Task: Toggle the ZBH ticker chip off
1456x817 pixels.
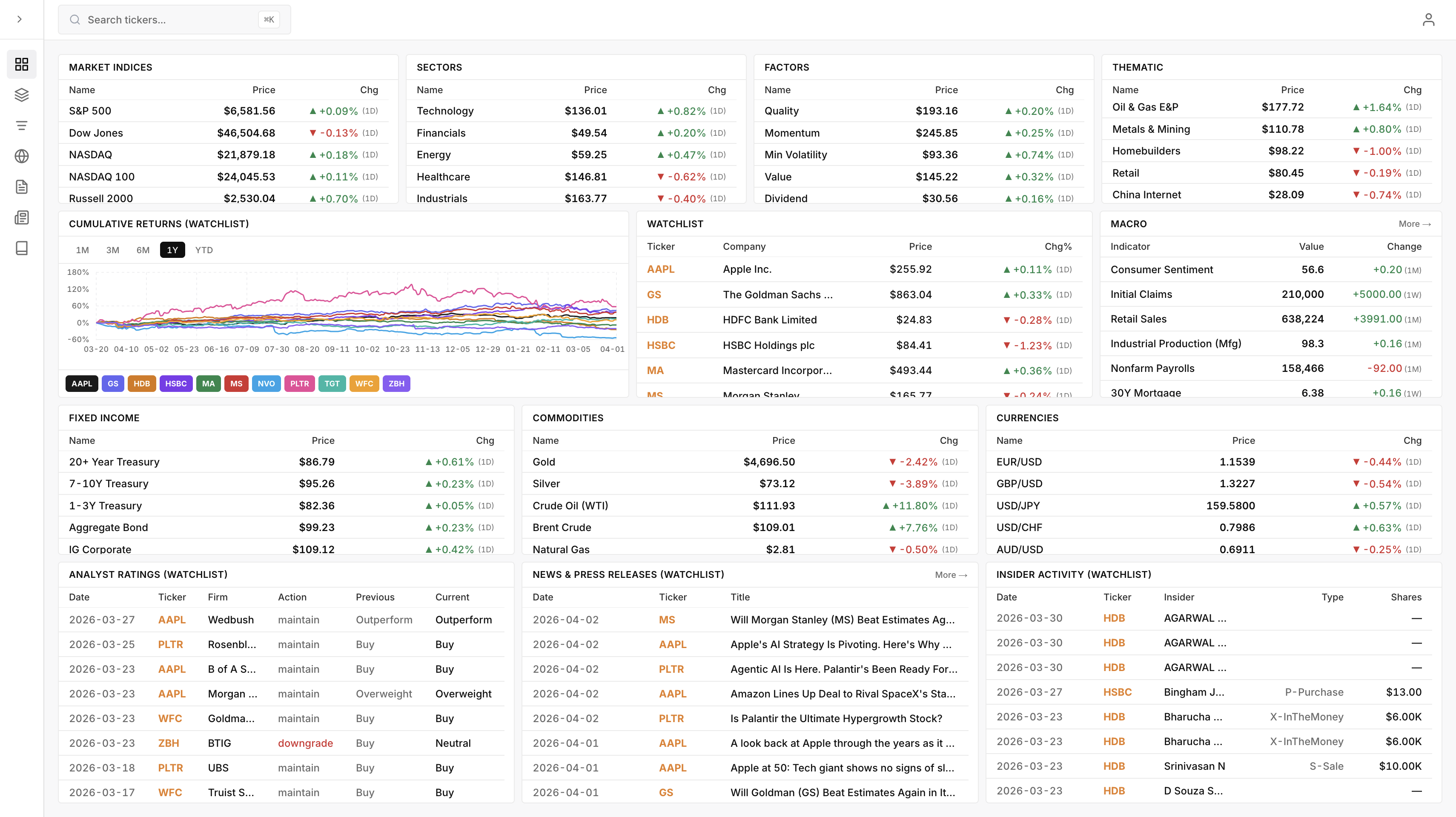Action: tap(396, 384)
